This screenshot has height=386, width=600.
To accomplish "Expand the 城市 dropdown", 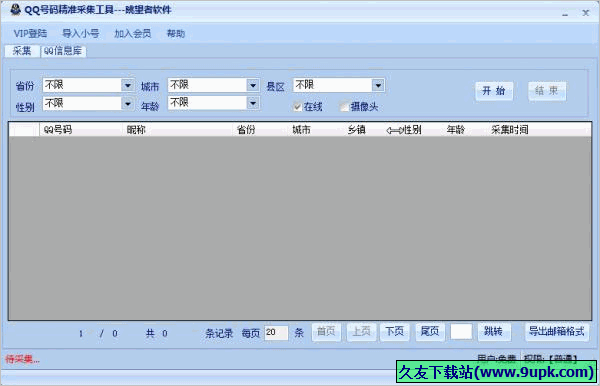I will pos(253,85).
